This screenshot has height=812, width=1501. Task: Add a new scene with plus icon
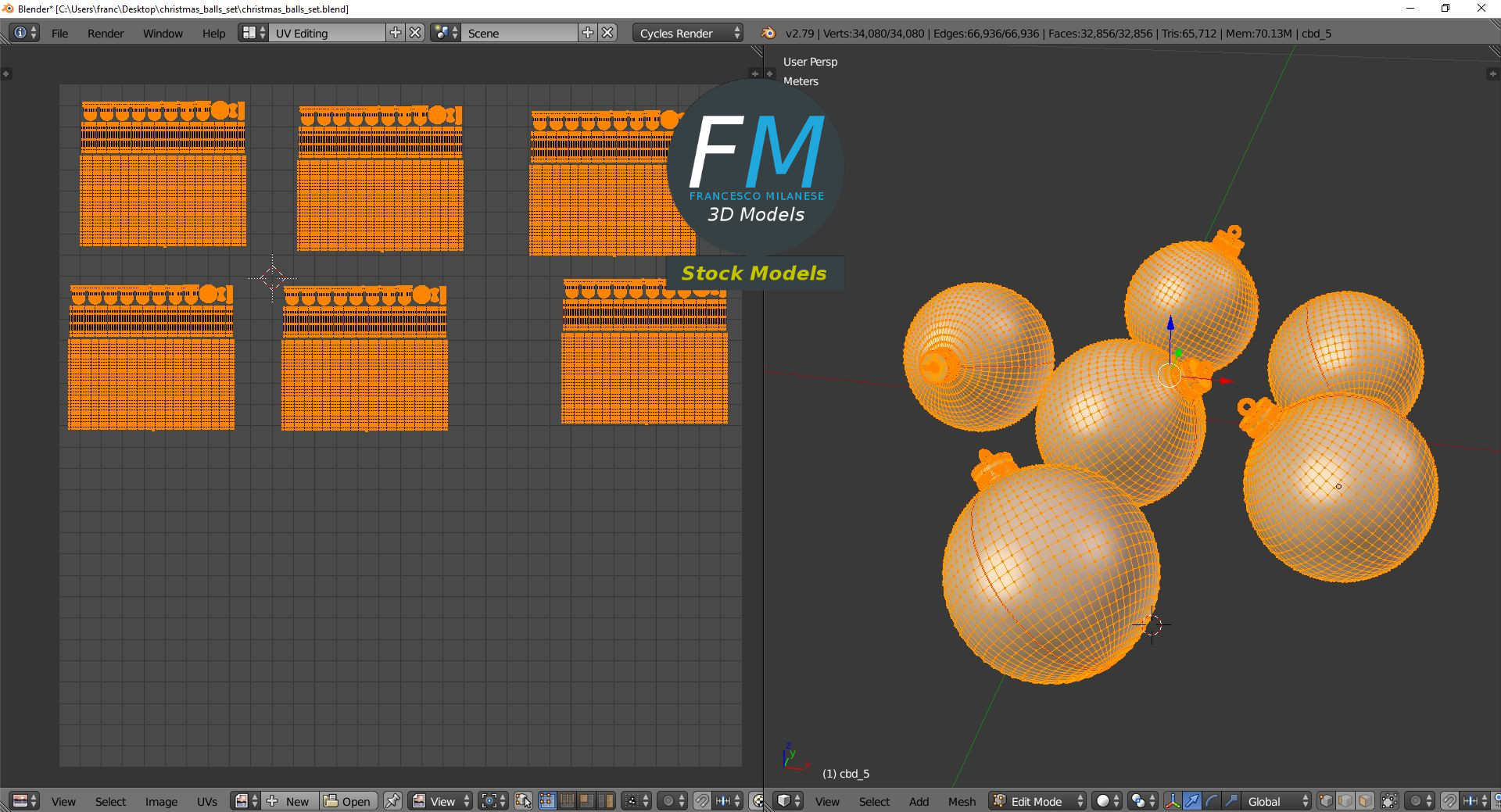588,33
